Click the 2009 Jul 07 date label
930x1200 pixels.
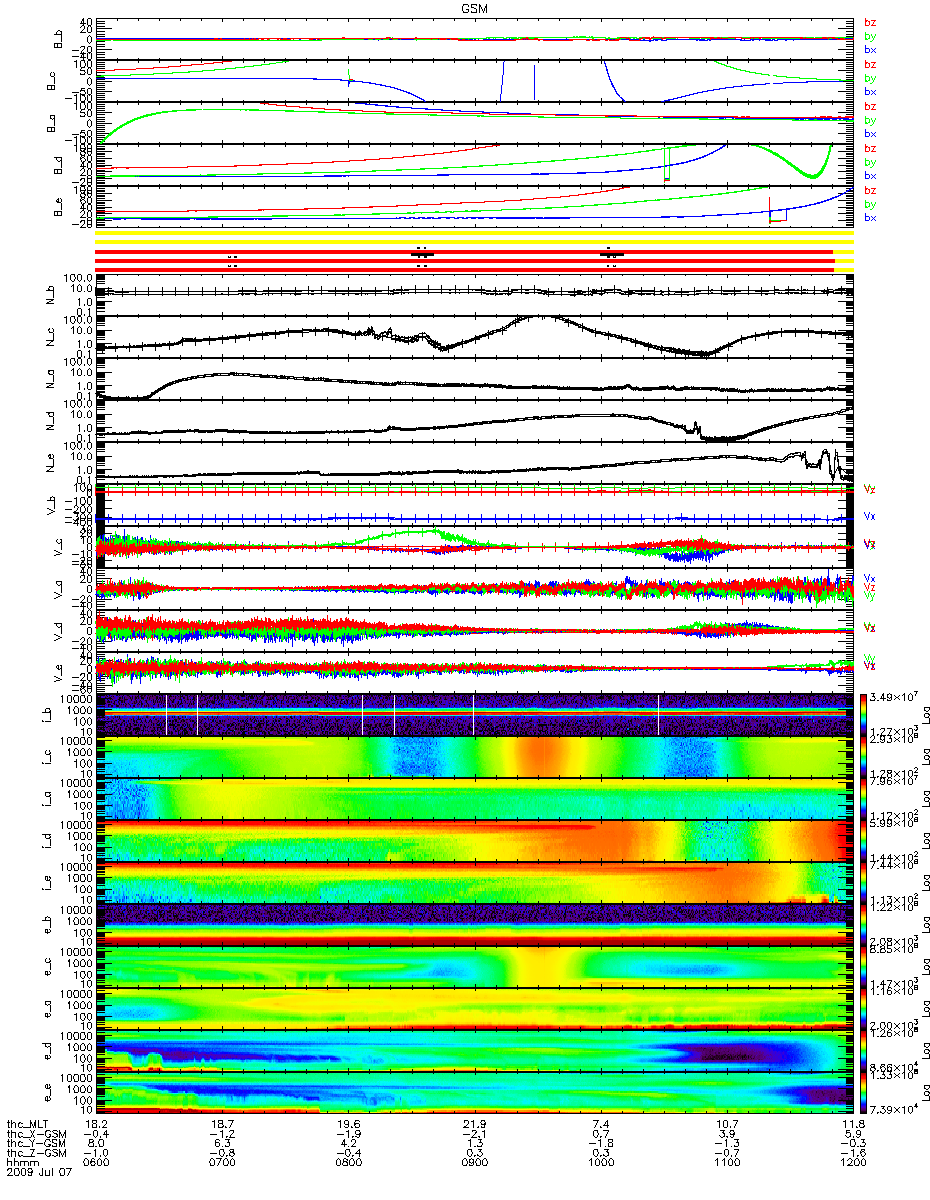[x=37, y=1174]
